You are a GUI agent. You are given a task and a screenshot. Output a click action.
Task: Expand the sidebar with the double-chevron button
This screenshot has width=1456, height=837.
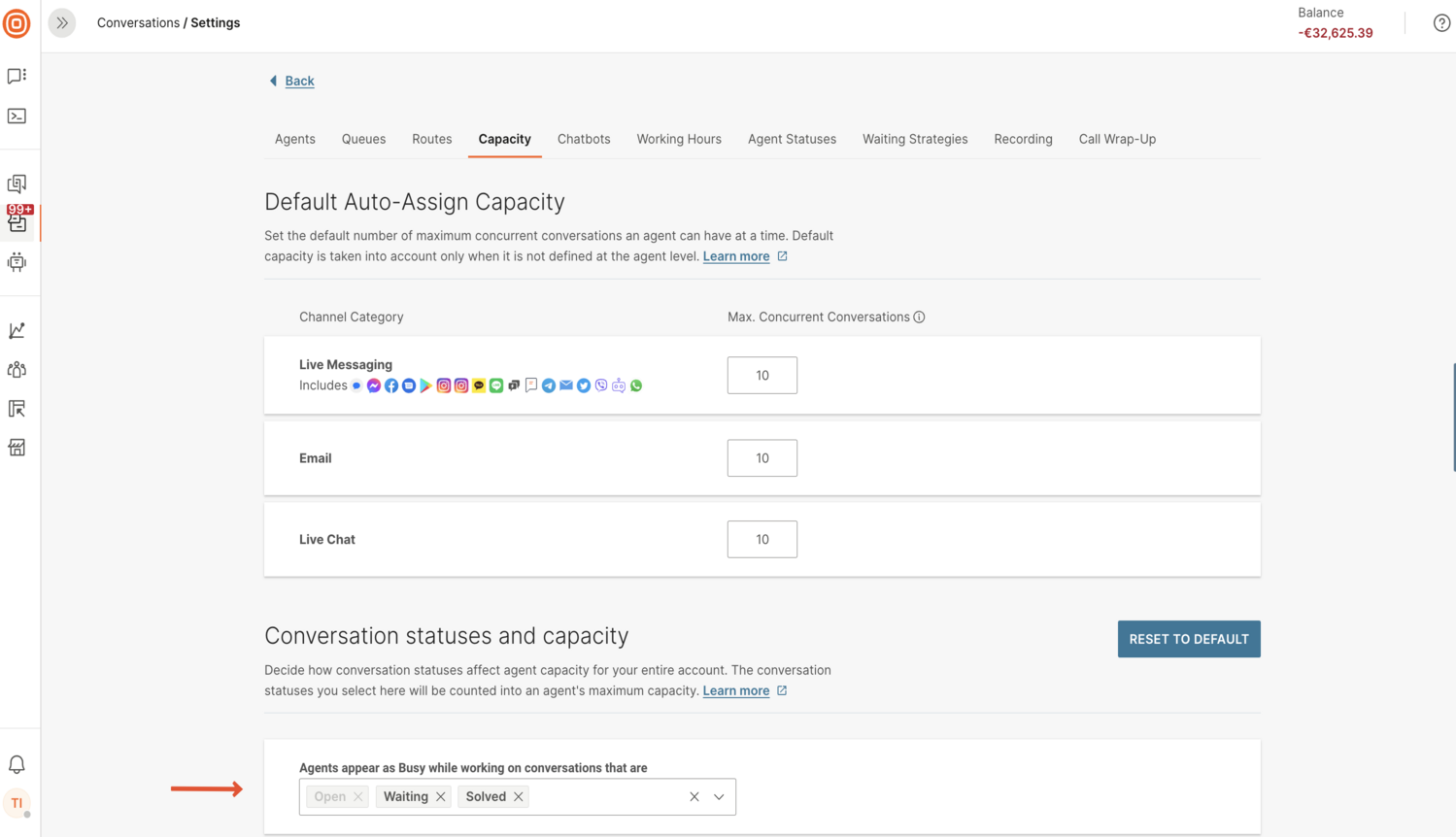pyautogui.click(x=62, y=22)
